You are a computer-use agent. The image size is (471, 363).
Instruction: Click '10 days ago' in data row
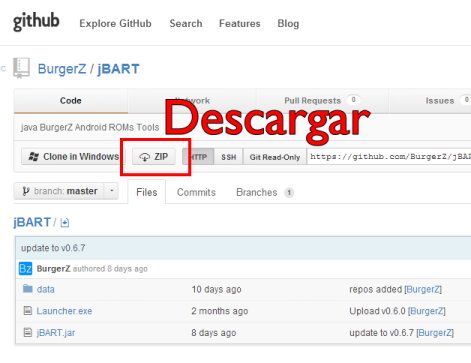tap(216, 289)
